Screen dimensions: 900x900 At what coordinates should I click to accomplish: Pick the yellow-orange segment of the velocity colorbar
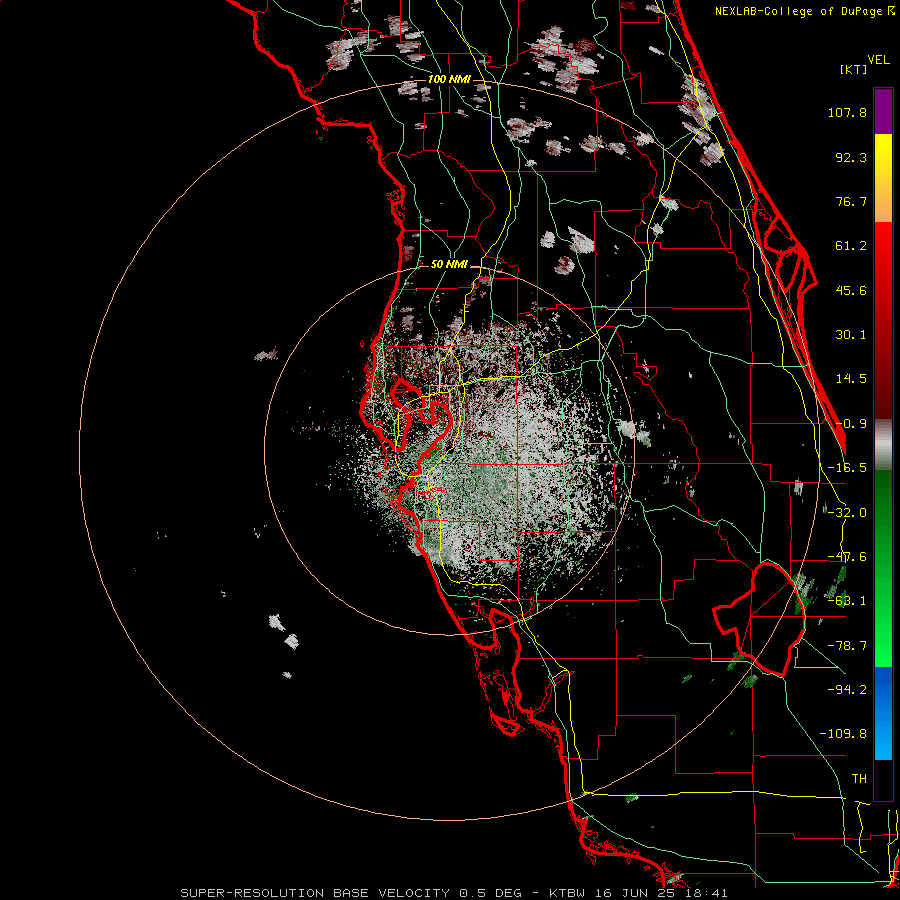click(x=883, y=178)
